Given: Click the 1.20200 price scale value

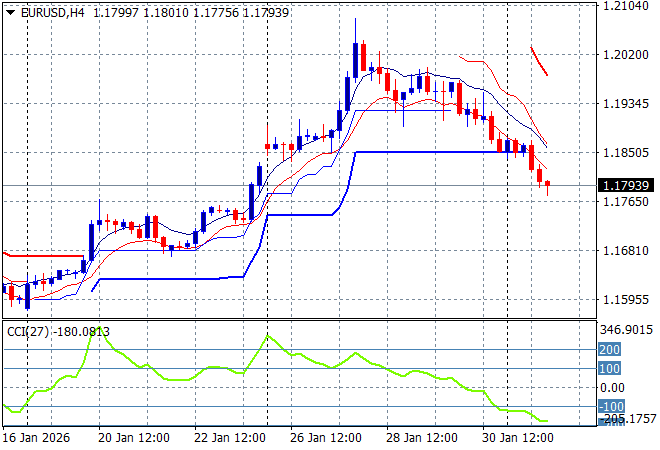Looking at the screenshot, I should click(625, 55).
